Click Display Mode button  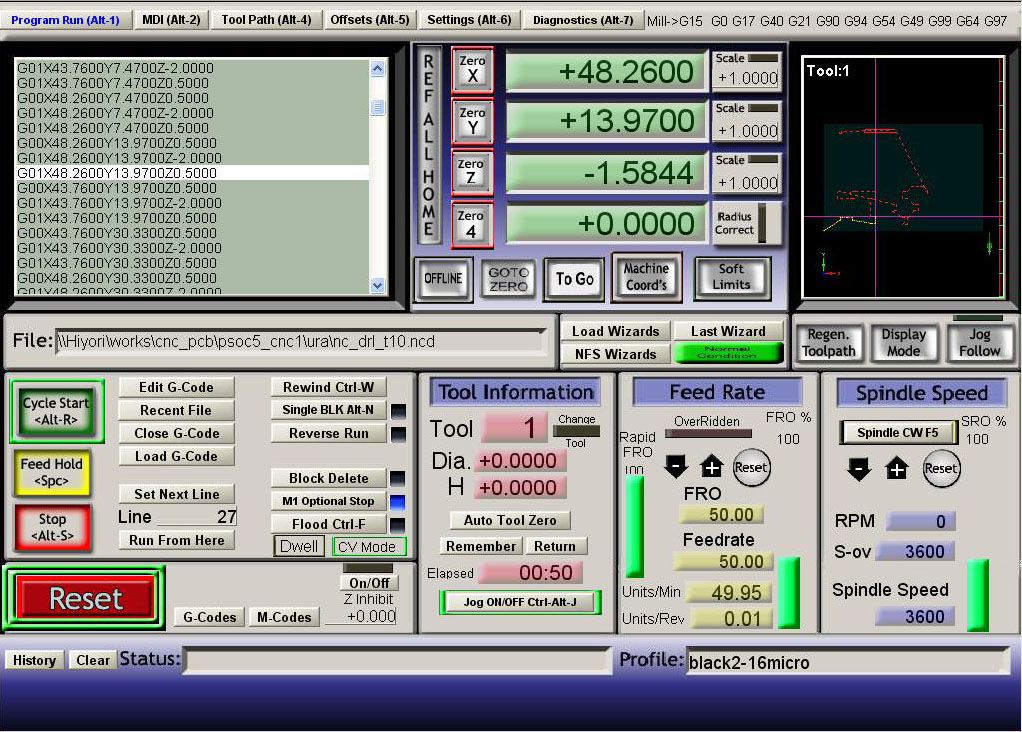point(903,343)
